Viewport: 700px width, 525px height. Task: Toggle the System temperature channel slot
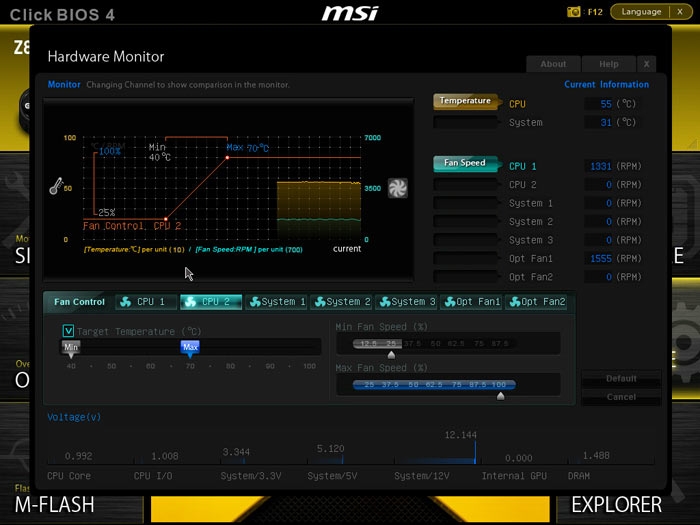[x=466, y=122]
